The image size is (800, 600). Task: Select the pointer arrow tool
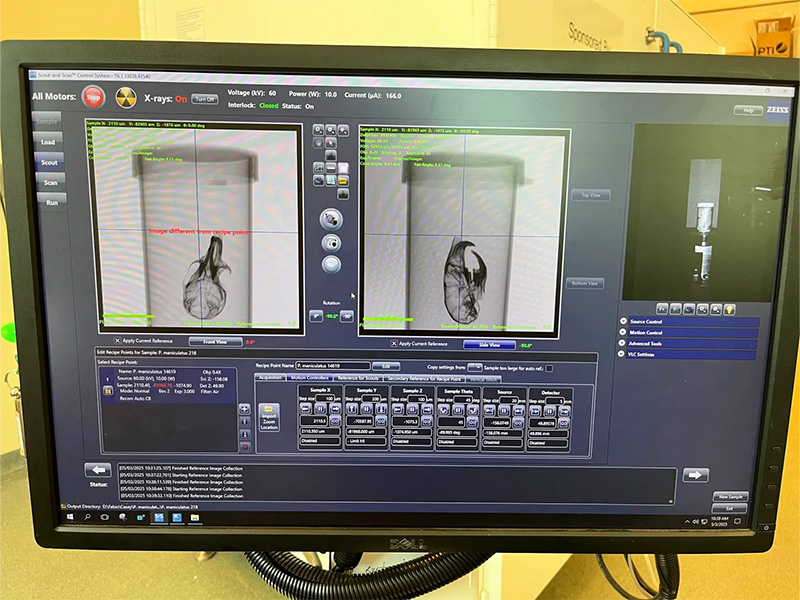point(330,142)
